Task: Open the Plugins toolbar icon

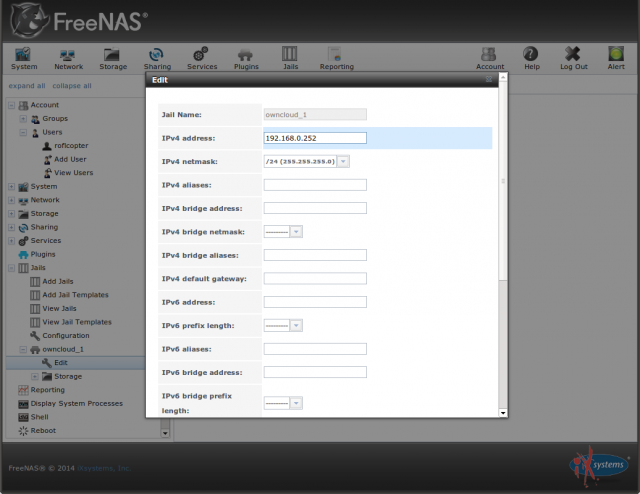Action: (x=246, y=58)
